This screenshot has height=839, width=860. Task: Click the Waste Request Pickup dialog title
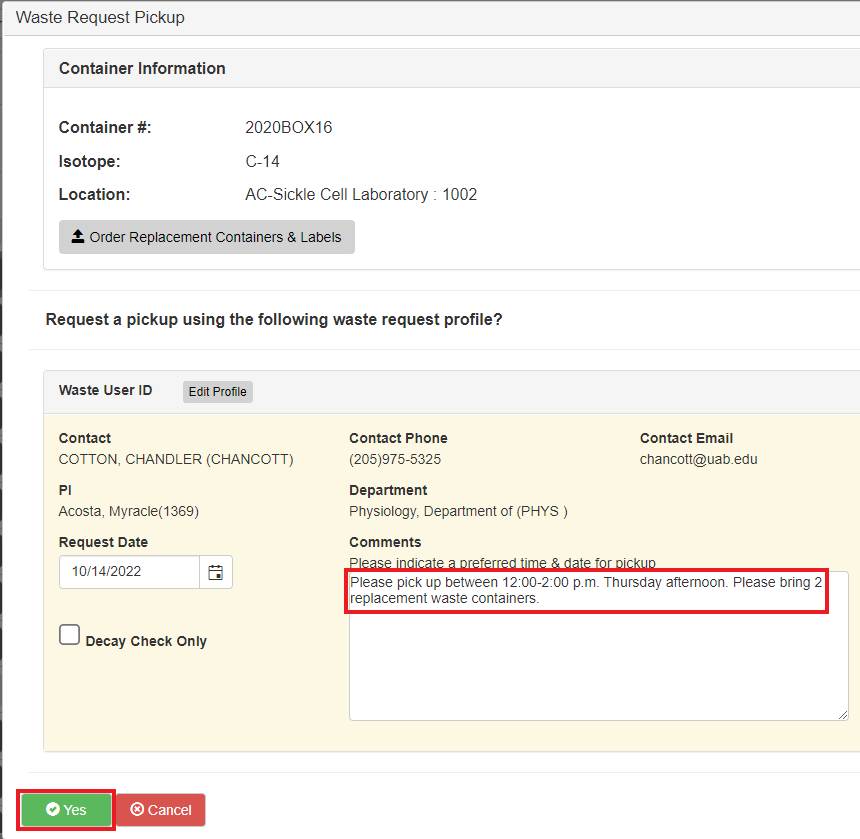tap(100, 17)
